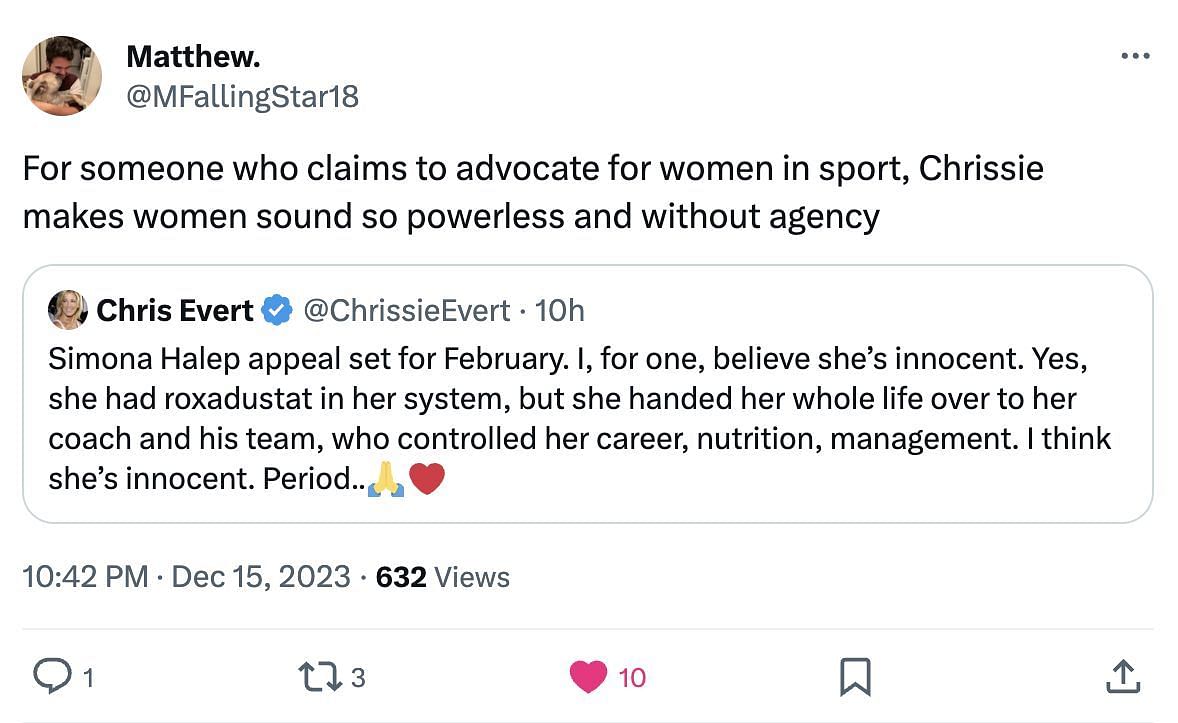The image size is (1178, 723).
Task: Click Chris Evert's small avatar
Action: click(68, 311)
